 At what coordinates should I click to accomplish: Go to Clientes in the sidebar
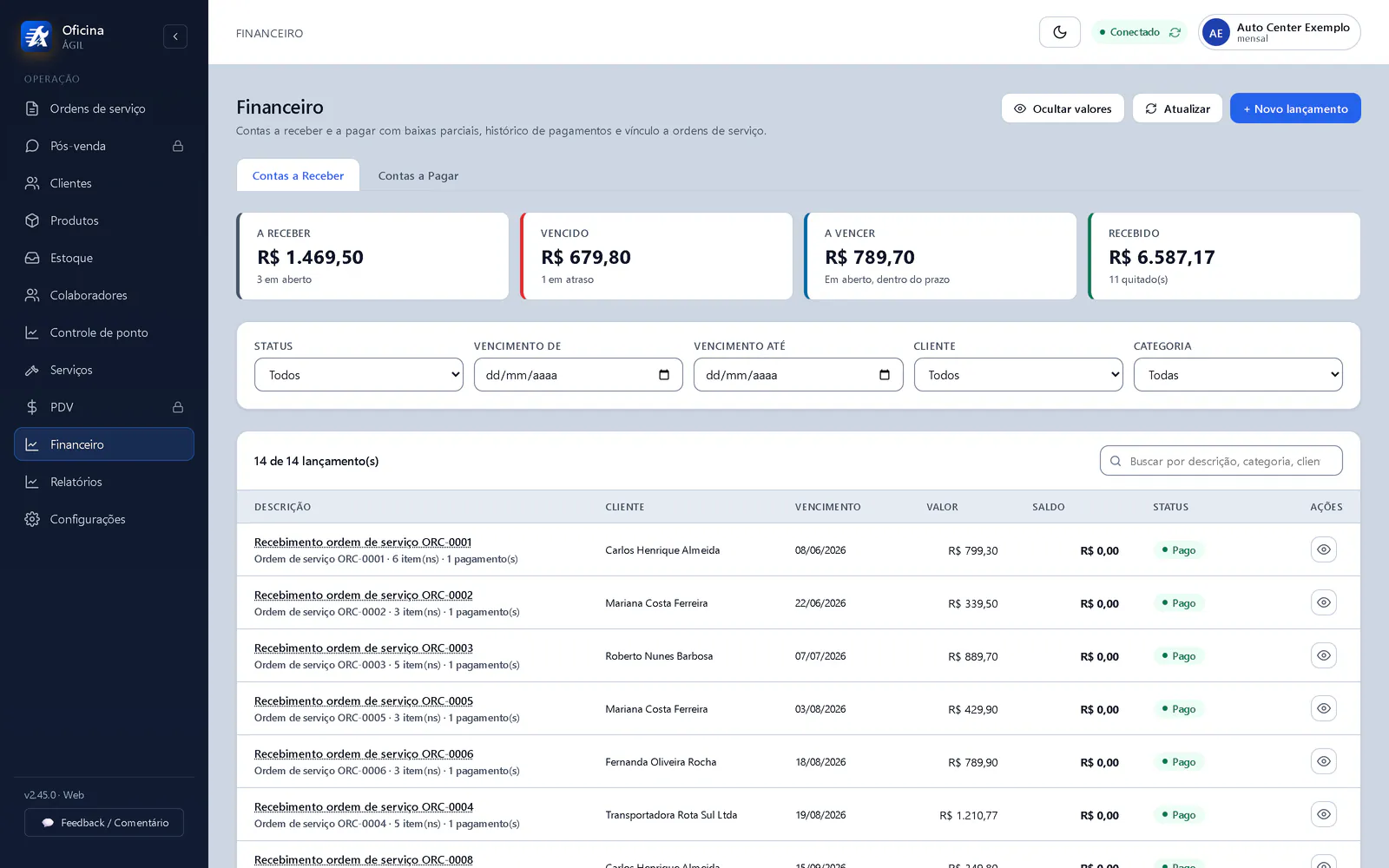104,183
